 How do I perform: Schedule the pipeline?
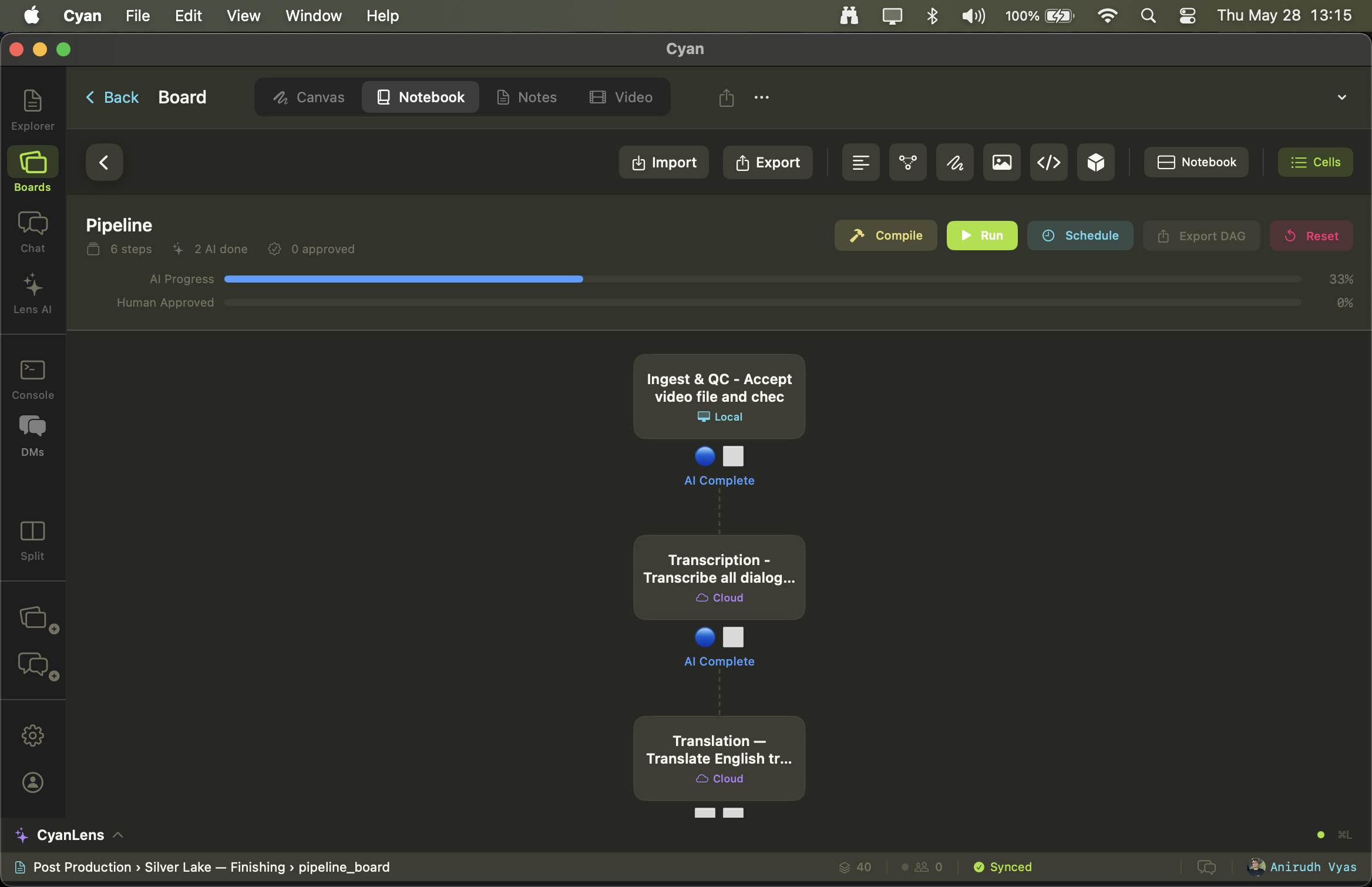[1080, 236]
